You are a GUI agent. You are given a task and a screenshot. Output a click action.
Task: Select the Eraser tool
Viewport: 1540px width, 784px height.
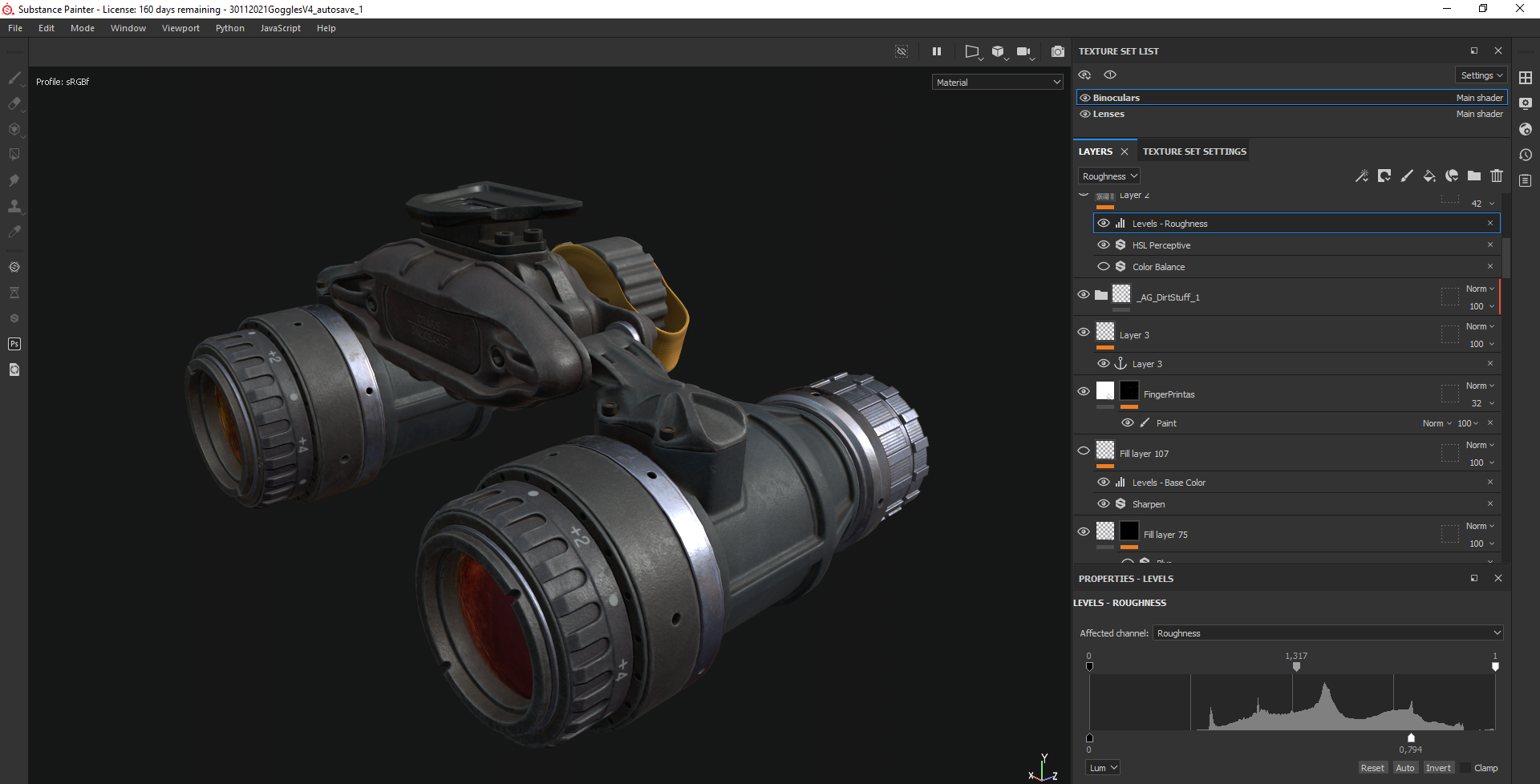tap(14, 103)
